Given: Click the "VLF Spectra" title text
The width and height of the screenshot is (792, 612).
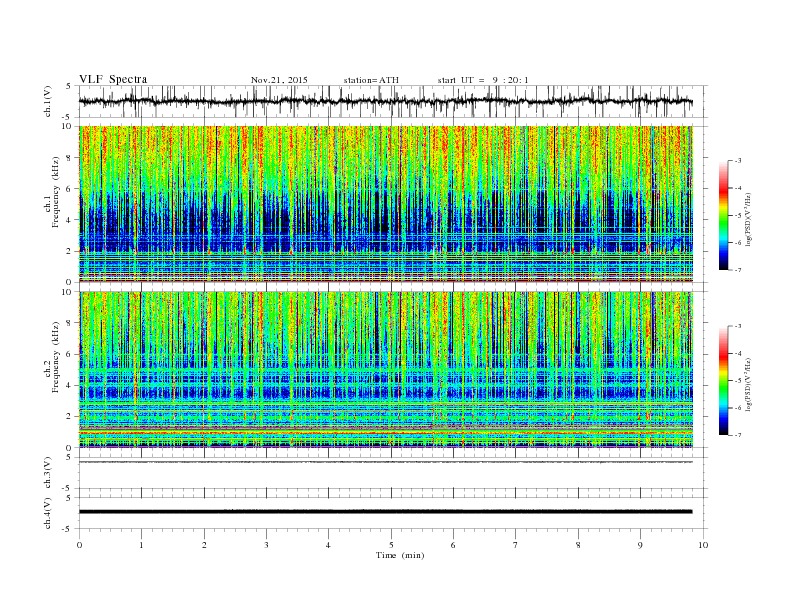Looking at the screenshot, I should tap(113, 79).
